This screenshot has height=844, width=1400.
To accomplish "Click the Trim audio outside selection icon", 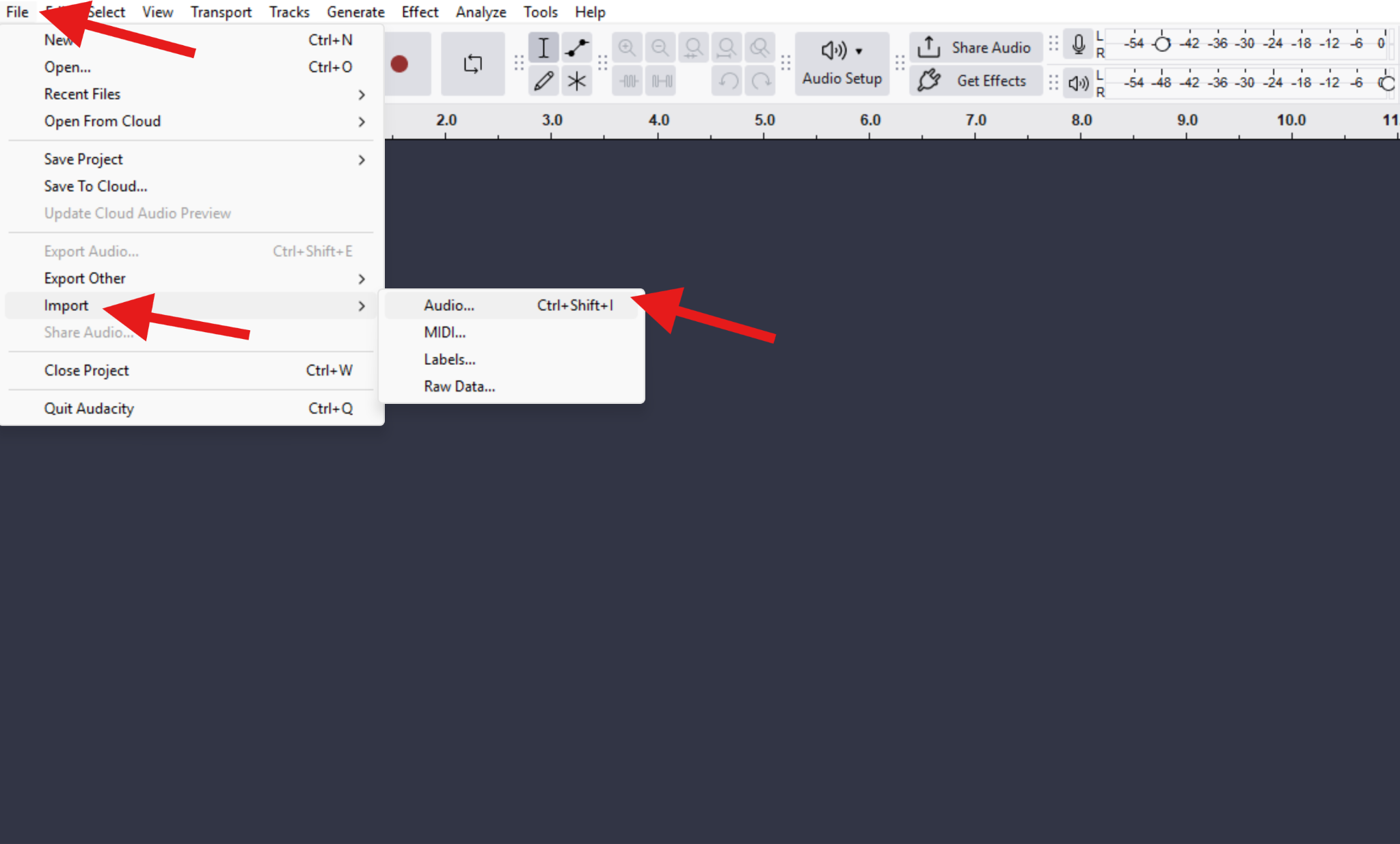I will tap(626, 80).
